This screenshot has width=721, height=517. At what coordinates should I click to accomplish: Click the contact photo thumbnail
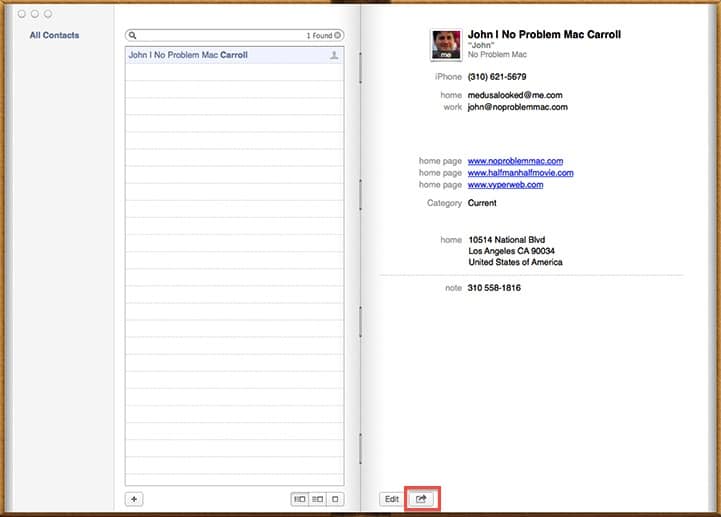(446, 45)
